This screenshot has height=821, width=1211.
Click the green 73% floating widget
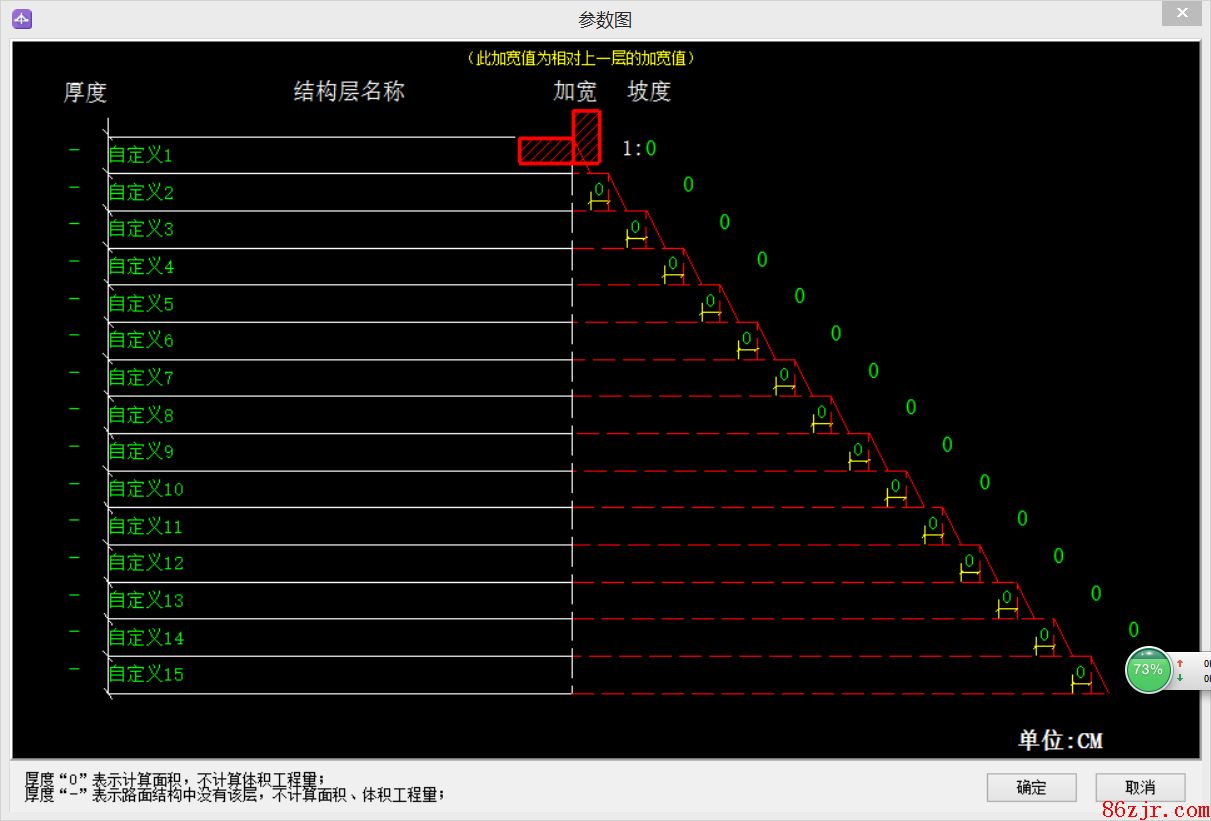(1148, 669)
